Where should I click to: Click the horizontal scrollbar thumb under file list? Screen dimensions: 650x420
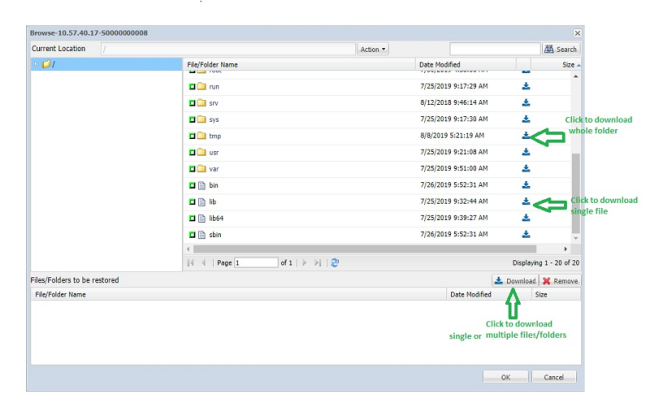(x=365, y=249)
